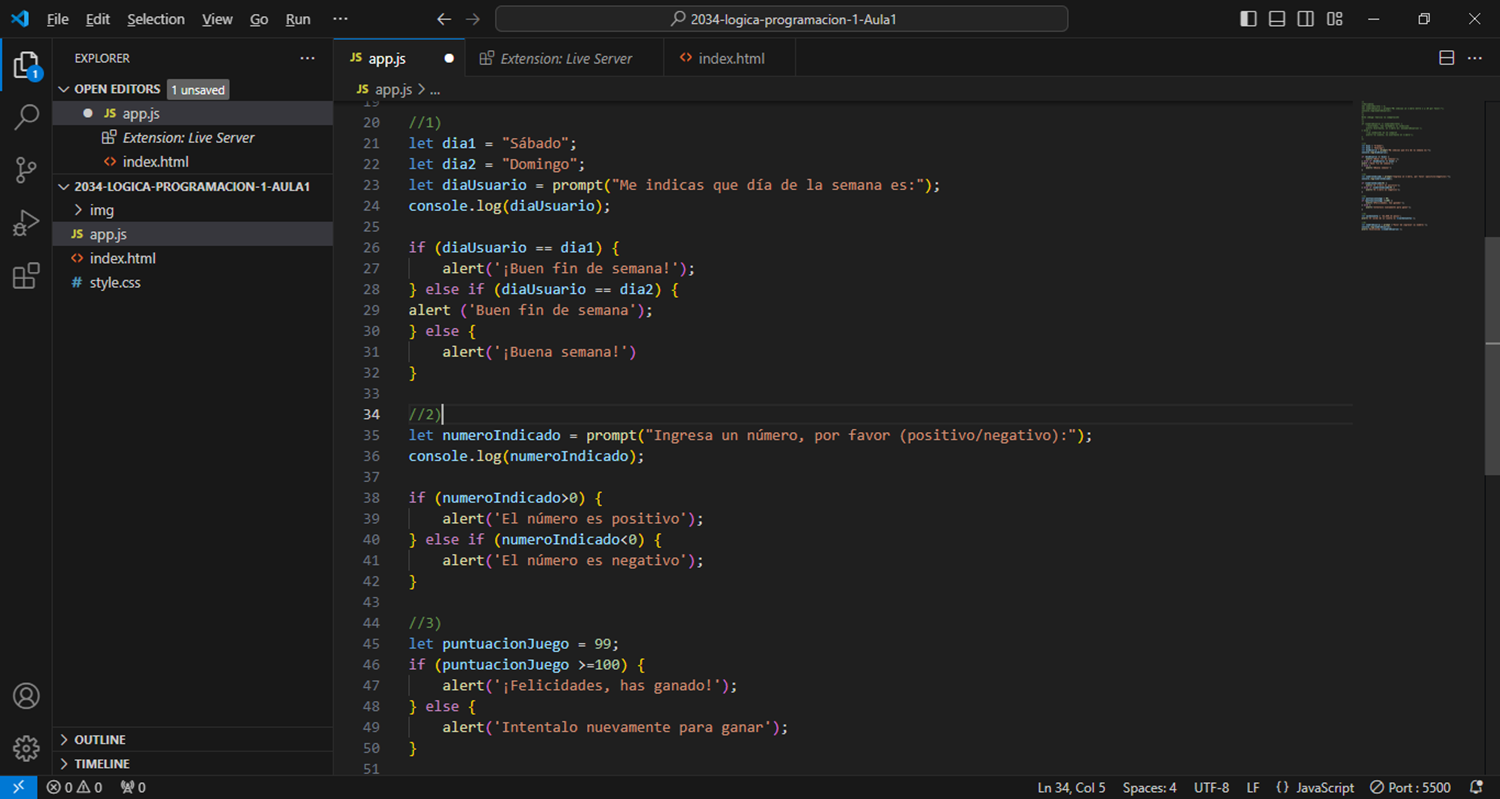The height and width of the screenshot is (799, 1500).
Task: Go forward with the right arrow
Action: click(x=474, y=19)
